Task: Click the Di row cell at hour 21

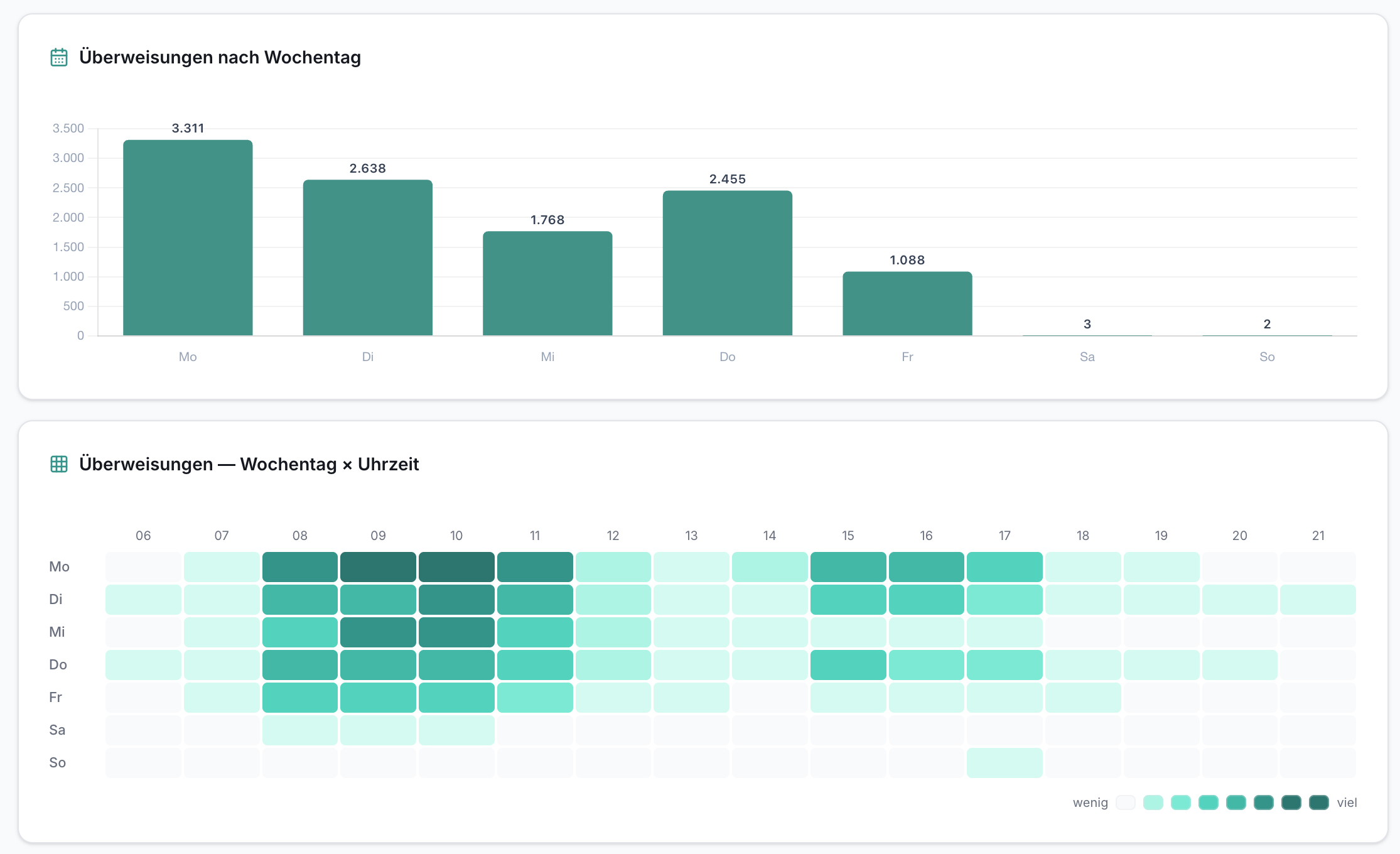Action: click(x=1318, y=600)
